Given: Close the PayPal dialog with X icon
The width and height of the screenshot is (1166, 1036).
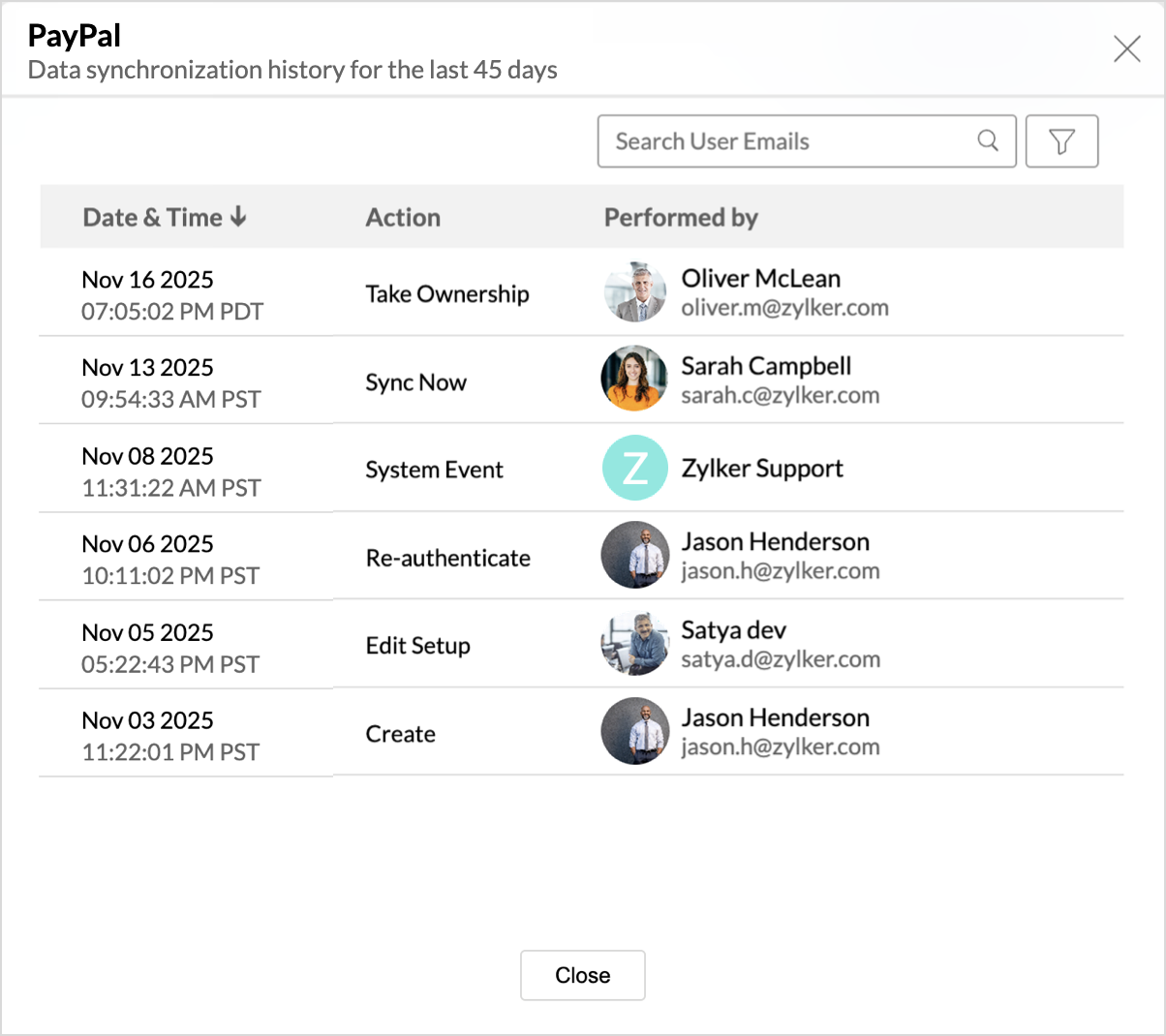Looking at the screenshot, I should pos(1126,49).
